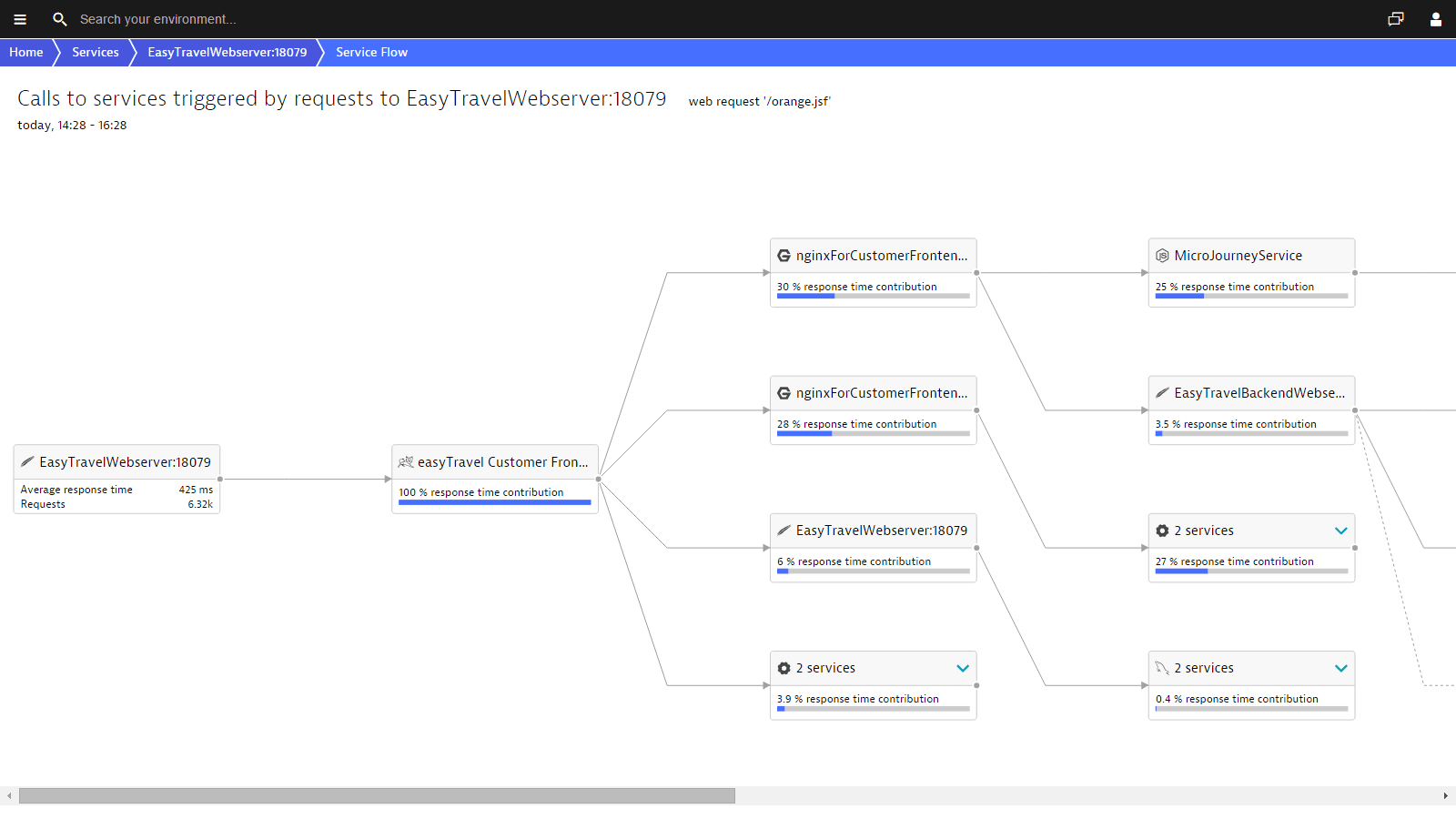Click the 25 % response time contribution bar
The width and height of the screenshot is (1456, 819).
pos(1252,296)
